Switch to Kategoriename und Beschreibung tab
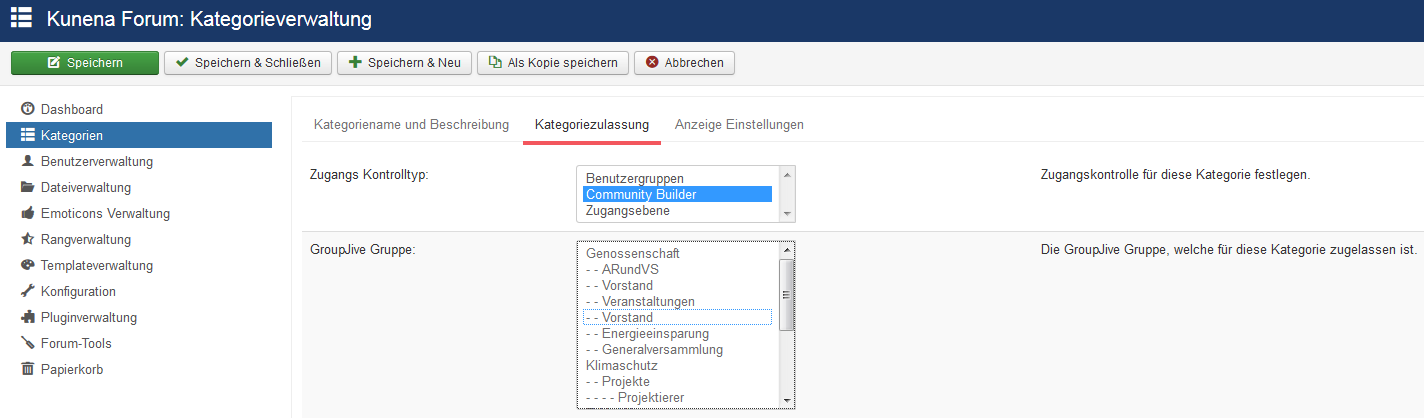The height and width of the screenshot is (418, 1424). (411, 124)
